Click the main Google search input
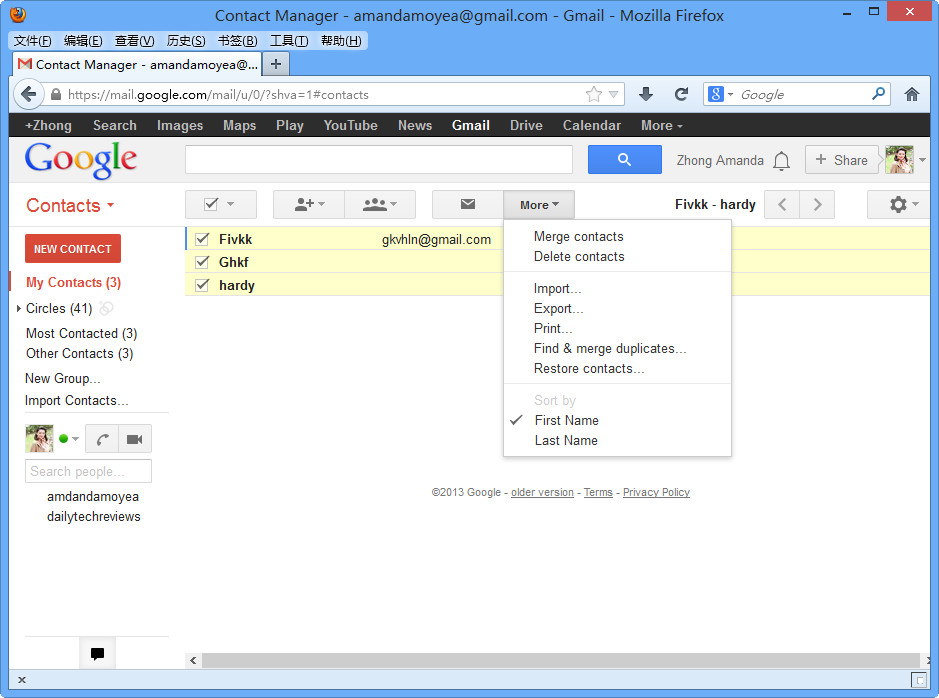 (379, 160)
